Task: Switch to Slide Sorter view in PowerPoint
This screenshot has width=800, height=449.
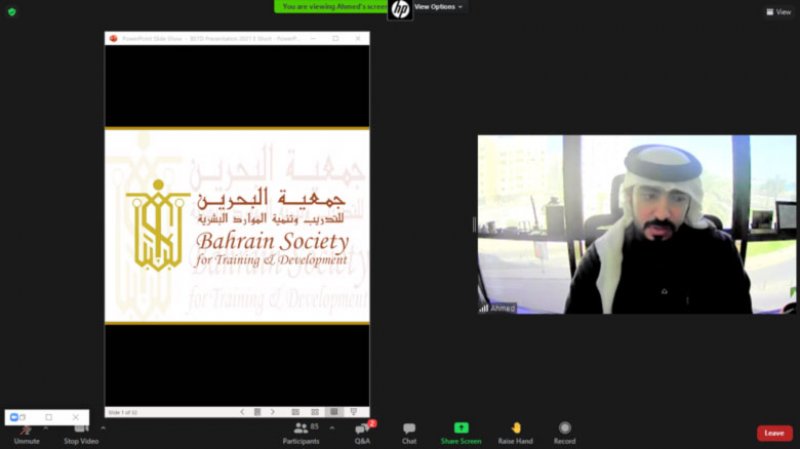Action: pos(315,412)
